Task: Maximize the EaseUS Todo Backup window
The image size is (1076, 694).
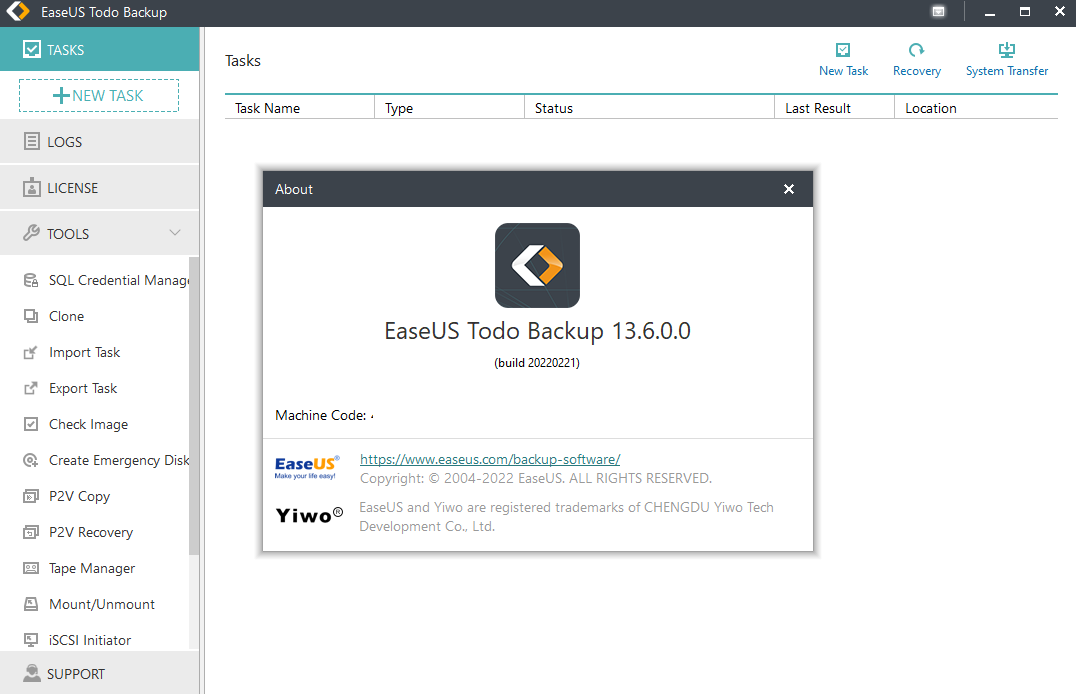Action: 1025,12
